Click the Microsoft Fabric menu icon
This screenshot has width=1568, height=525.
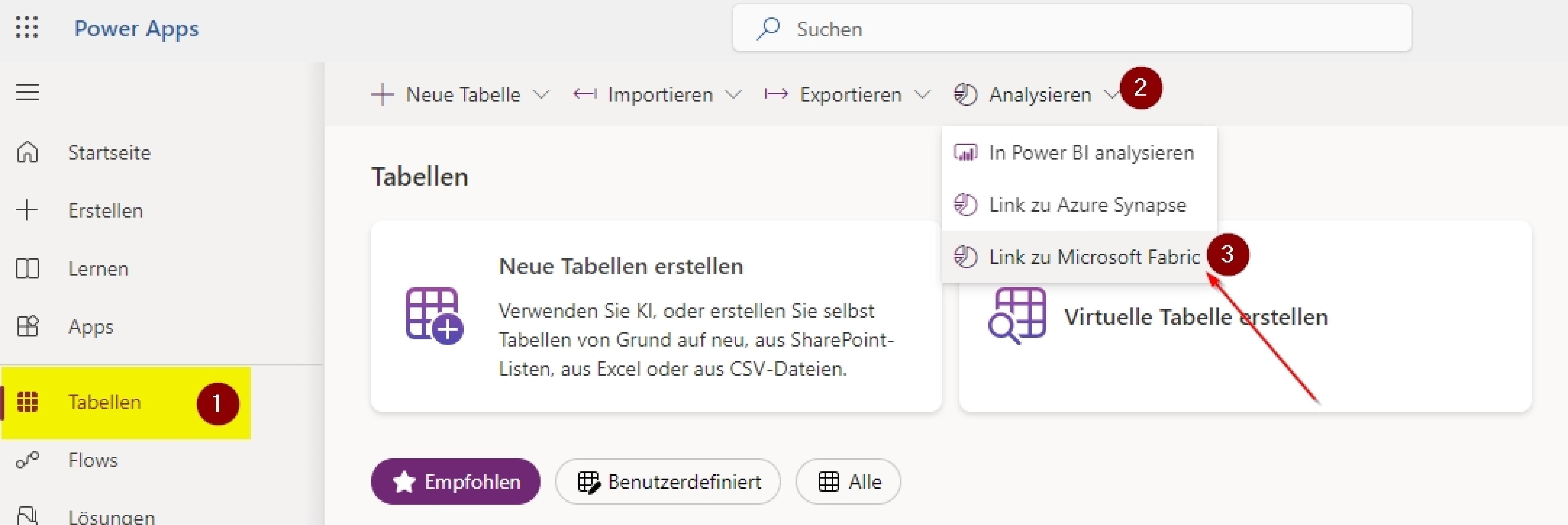[966, 256]
